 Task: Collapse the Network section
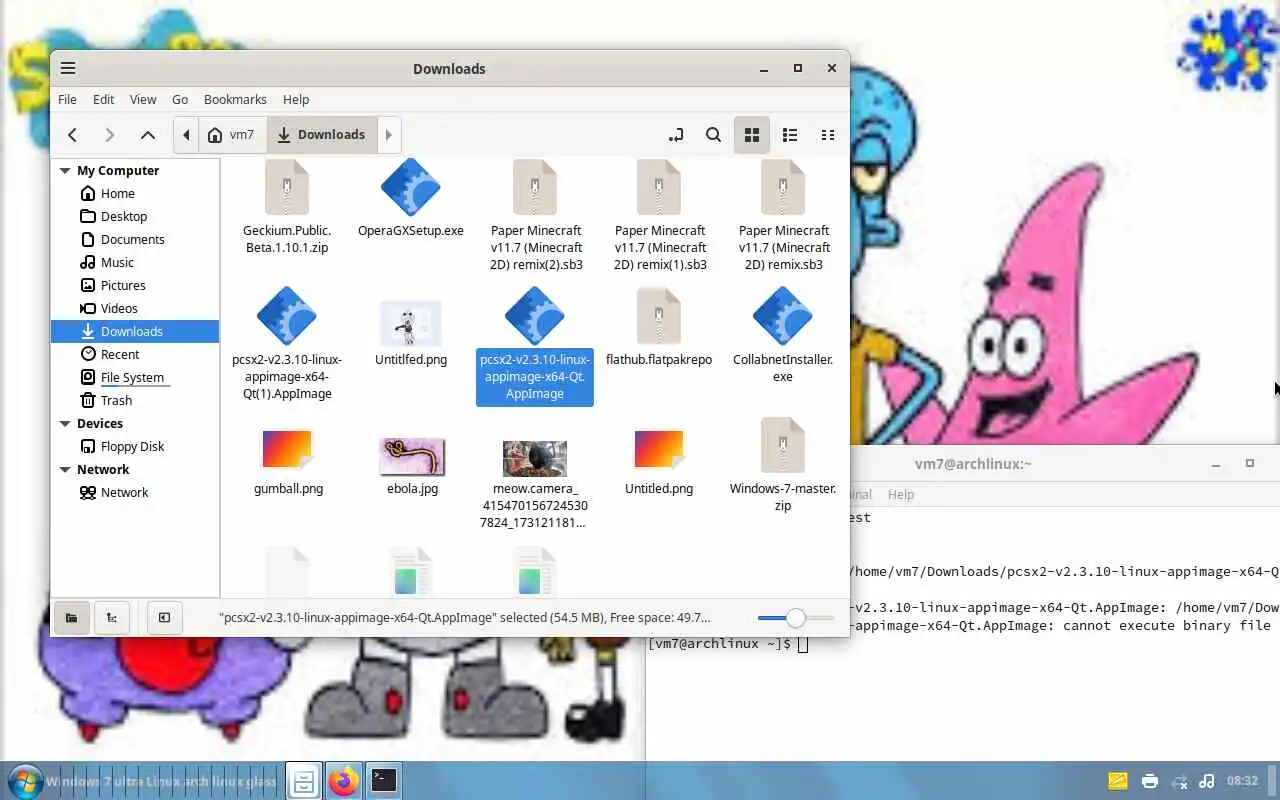(x=65, y=470)
